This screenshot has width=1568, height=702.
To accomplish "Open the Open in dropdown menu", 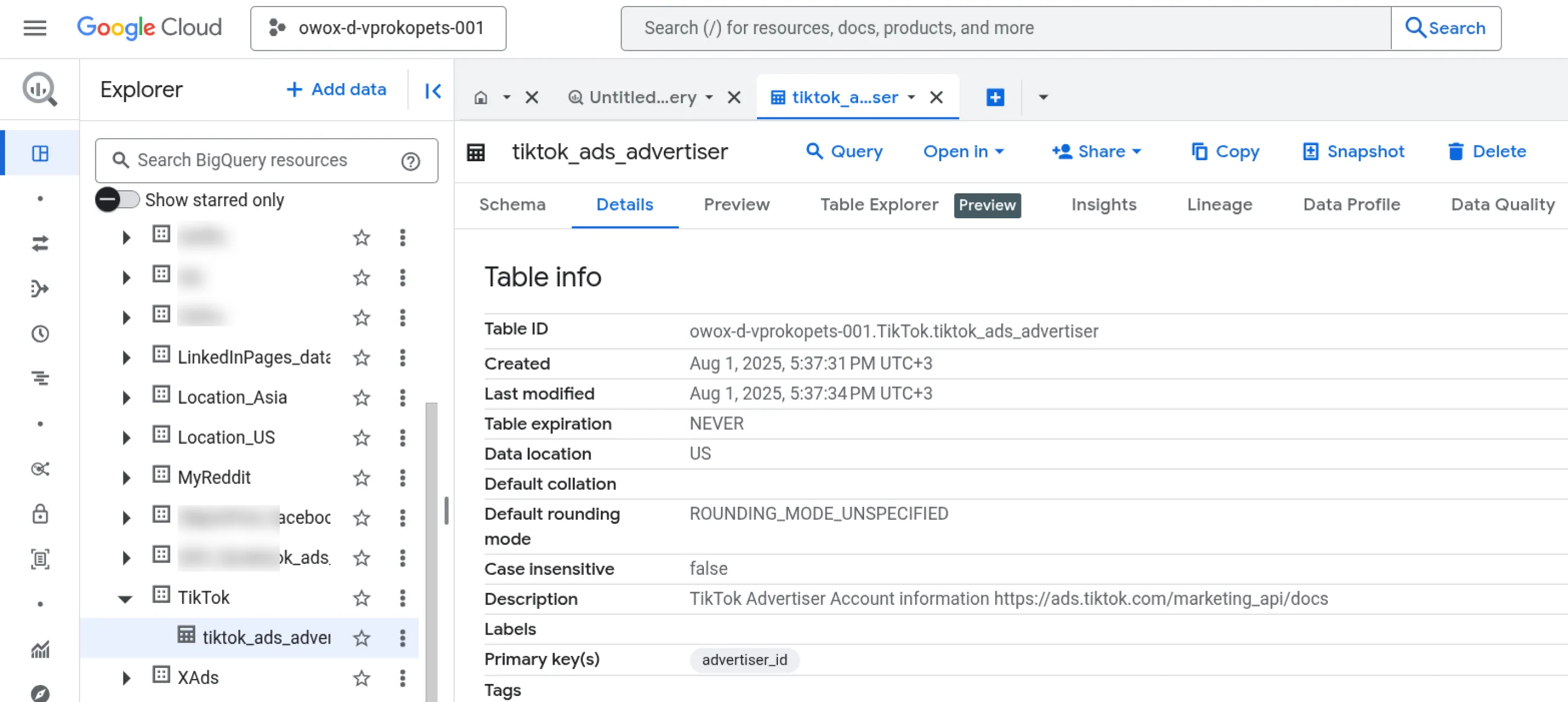I will (963, 152).
